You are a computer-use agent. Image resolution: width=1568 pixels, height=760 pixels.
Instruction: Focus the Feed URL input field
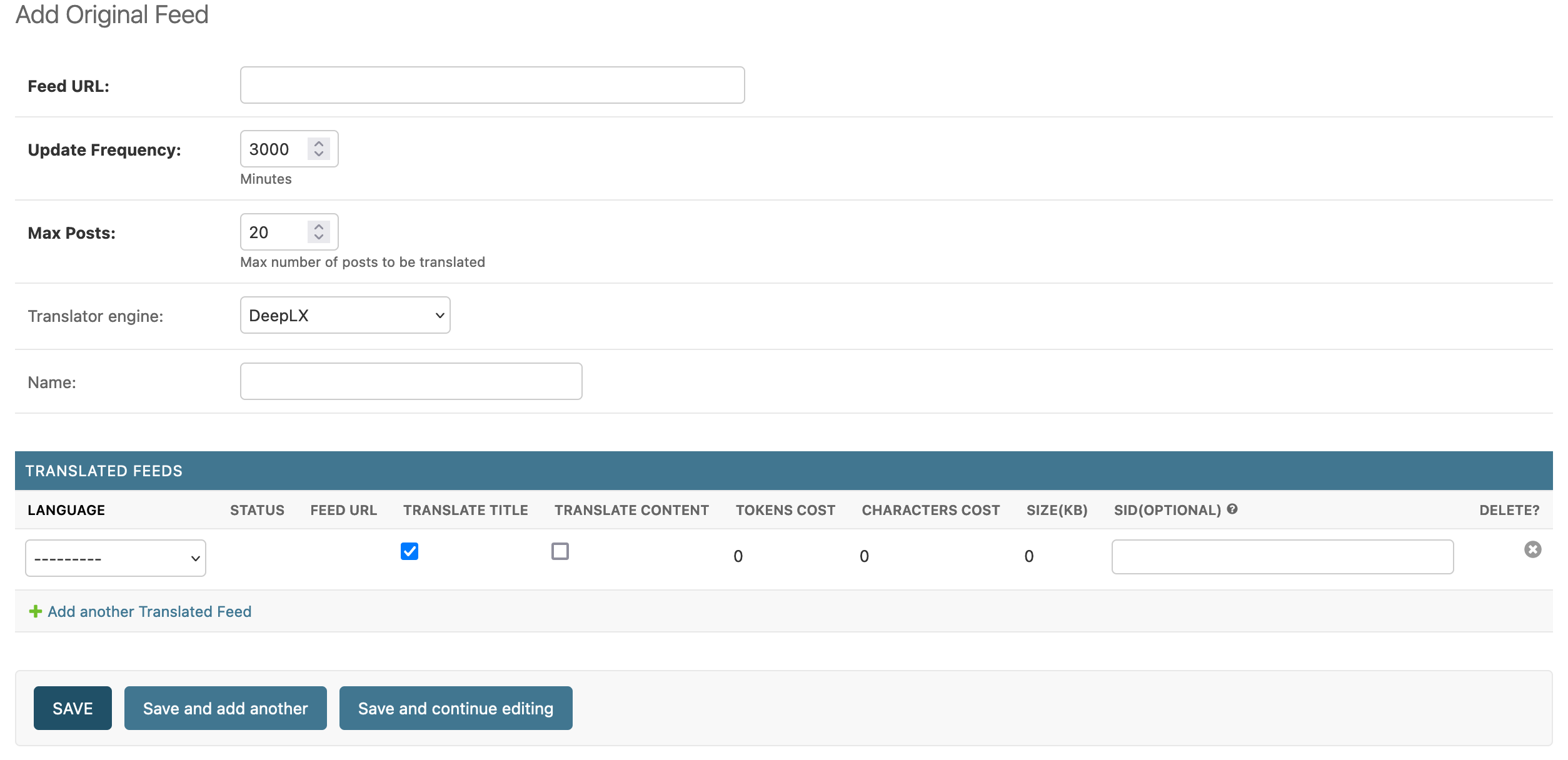(x=492, y=85)
